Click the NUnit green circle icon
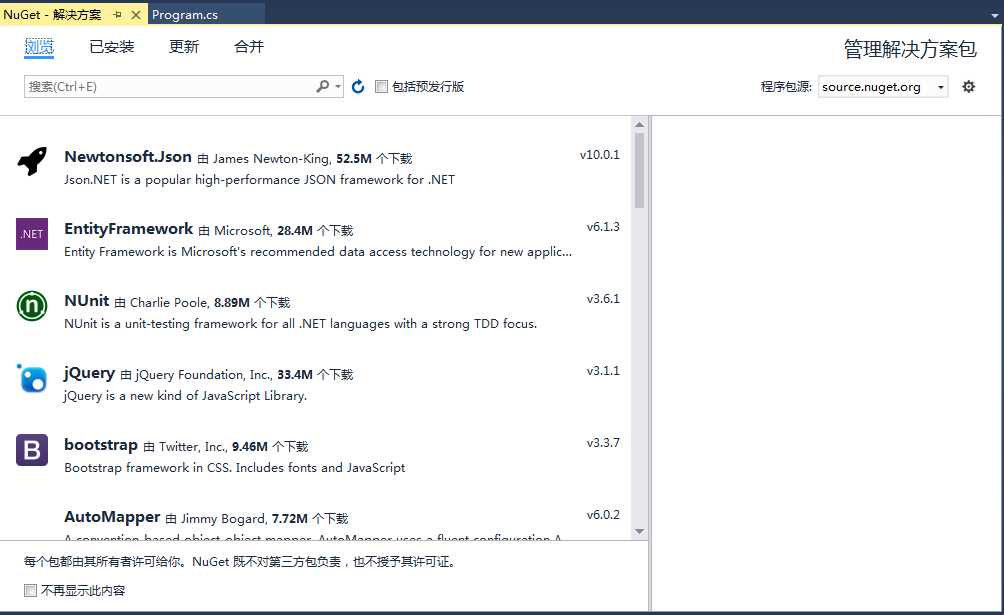The height and width of the screenshot is (615, 1004). 32,306
